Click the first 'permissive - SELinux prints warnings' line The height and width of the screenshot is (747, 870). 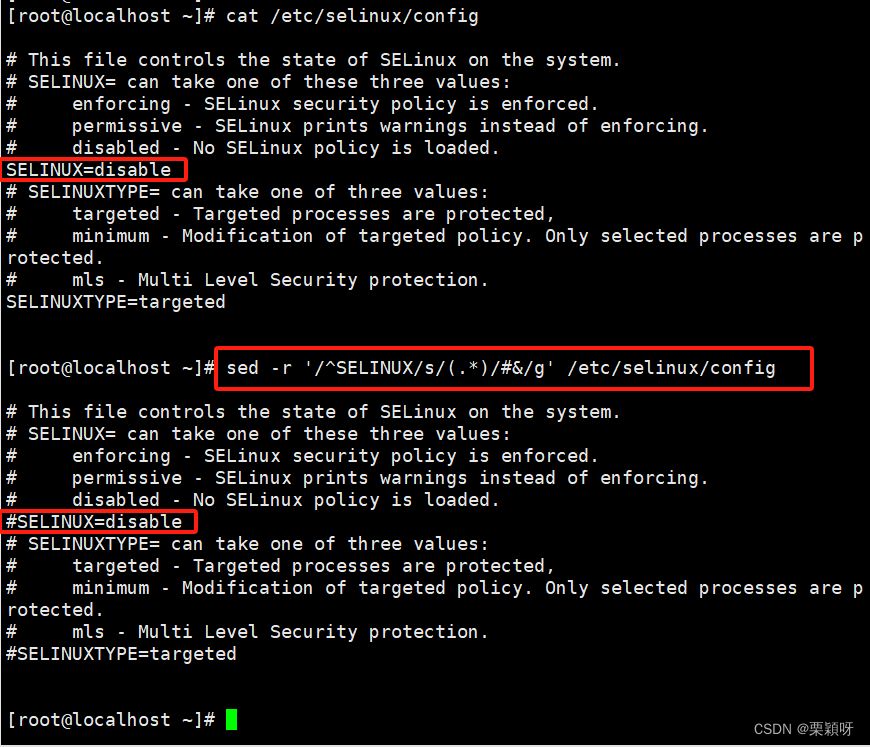click(357, 126)
